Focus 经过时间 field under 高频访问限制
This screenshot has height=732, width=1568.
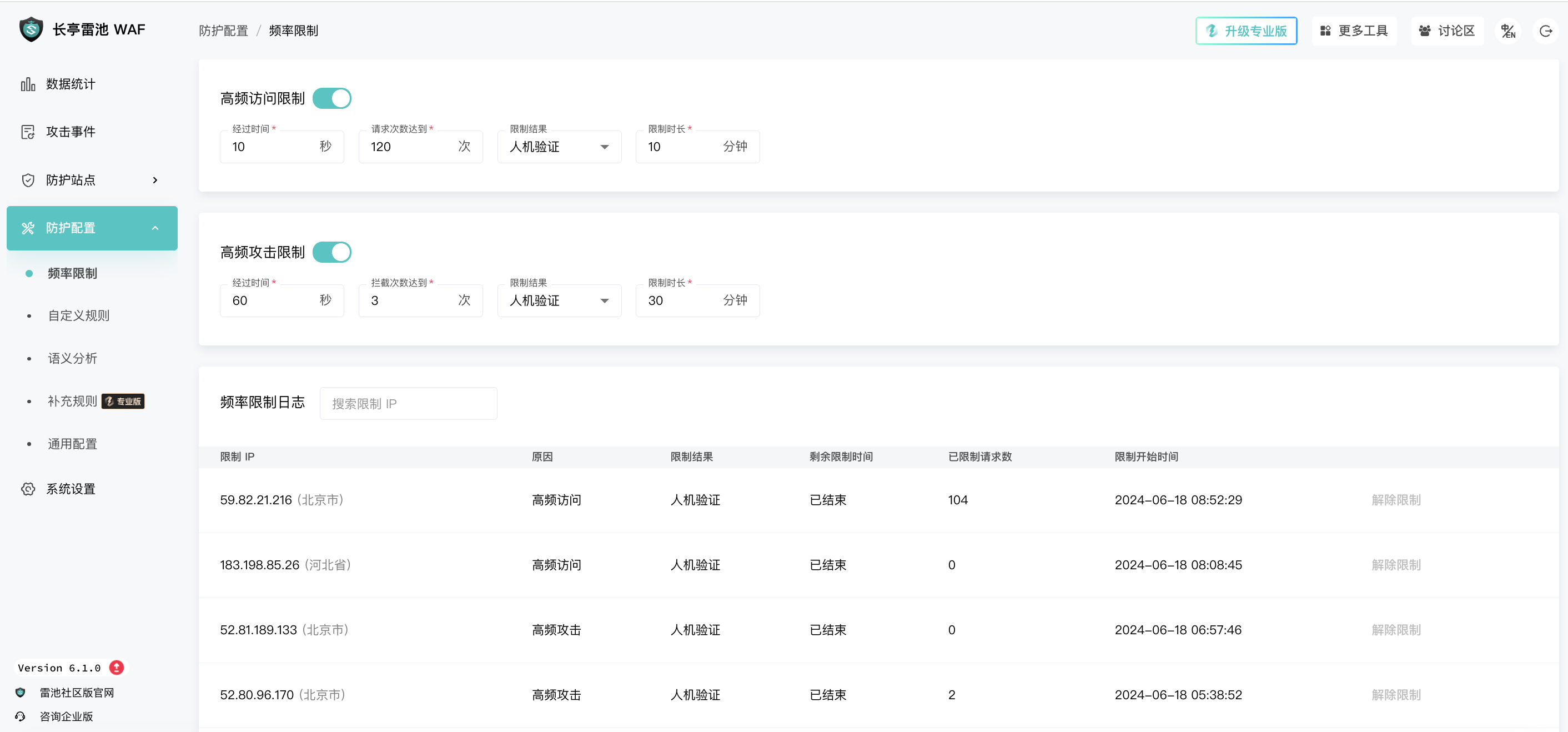[282, 147]
